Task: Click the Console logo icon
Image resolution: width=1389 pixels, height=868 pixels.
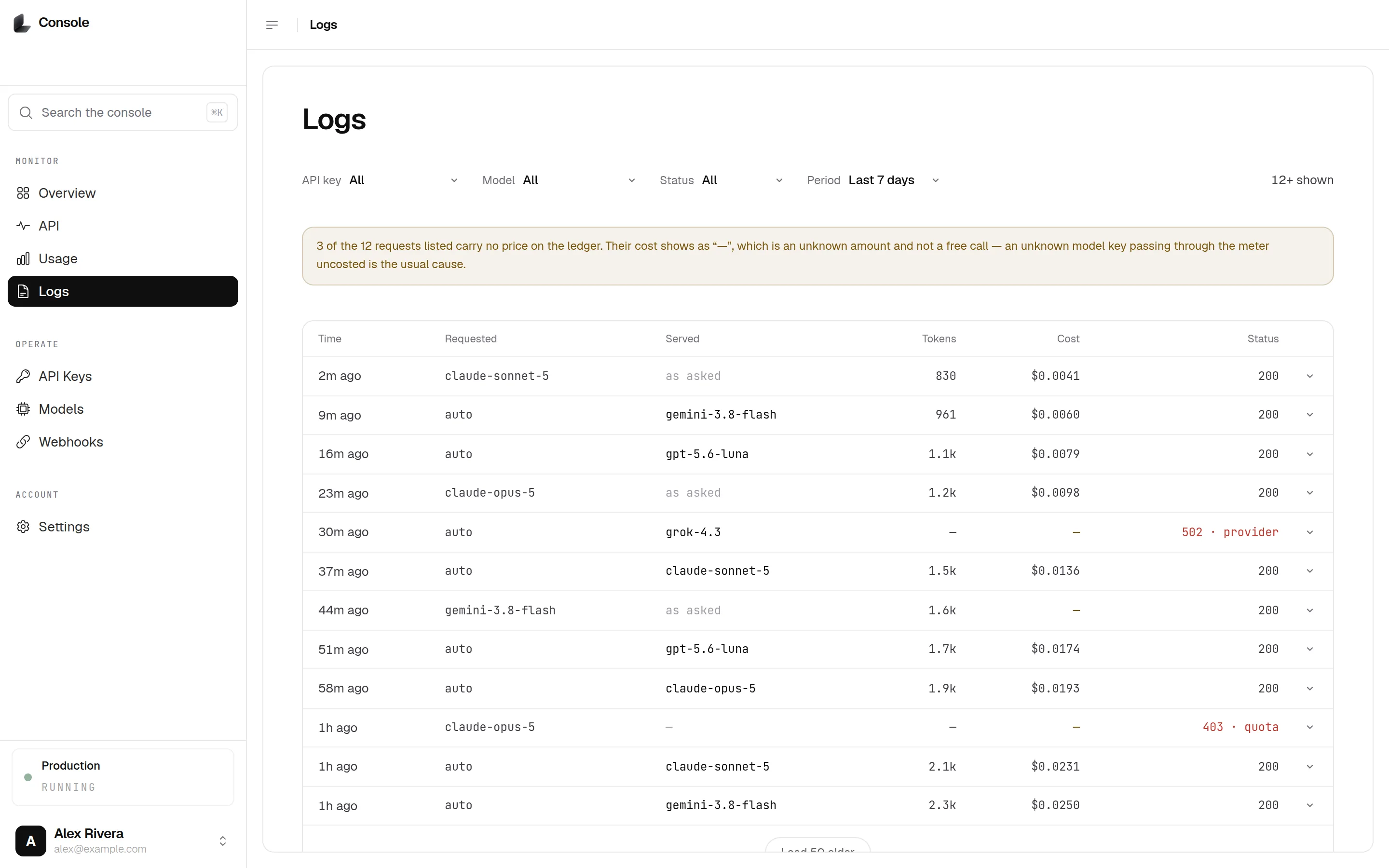Action: (22, 23)
